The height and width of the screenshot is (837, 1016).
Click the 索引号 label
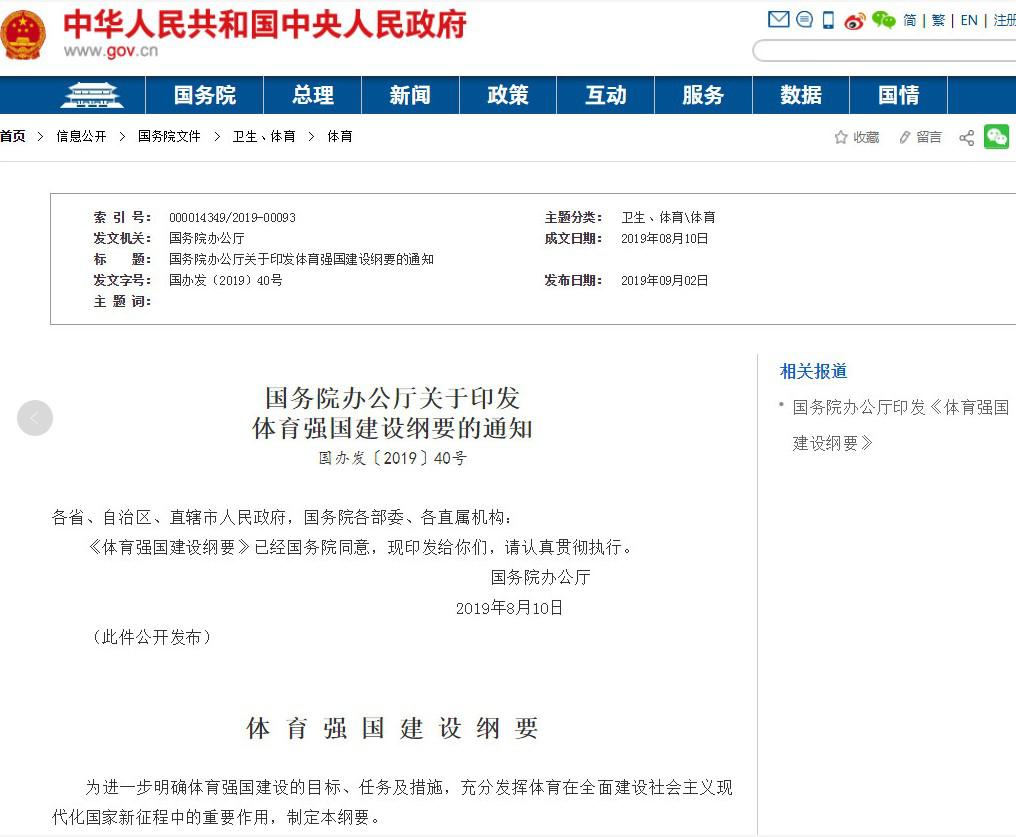point(122,218)
